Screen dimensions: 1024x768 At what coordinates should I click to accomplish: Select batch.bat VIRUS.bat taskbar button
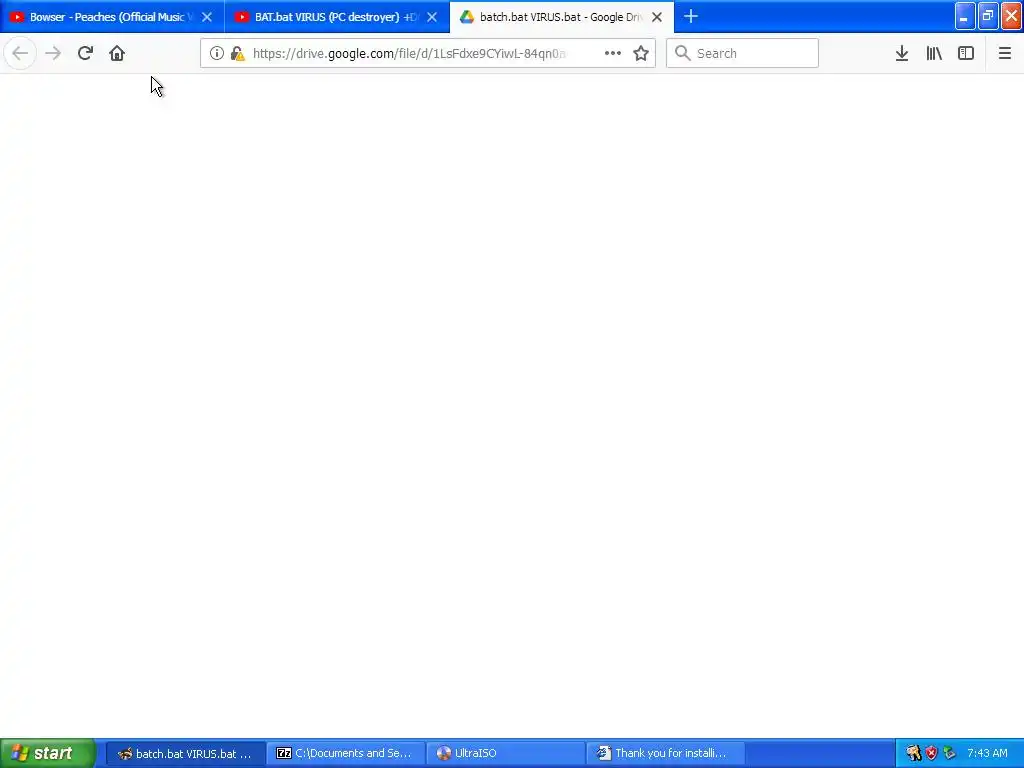click(x=185, y=754)
